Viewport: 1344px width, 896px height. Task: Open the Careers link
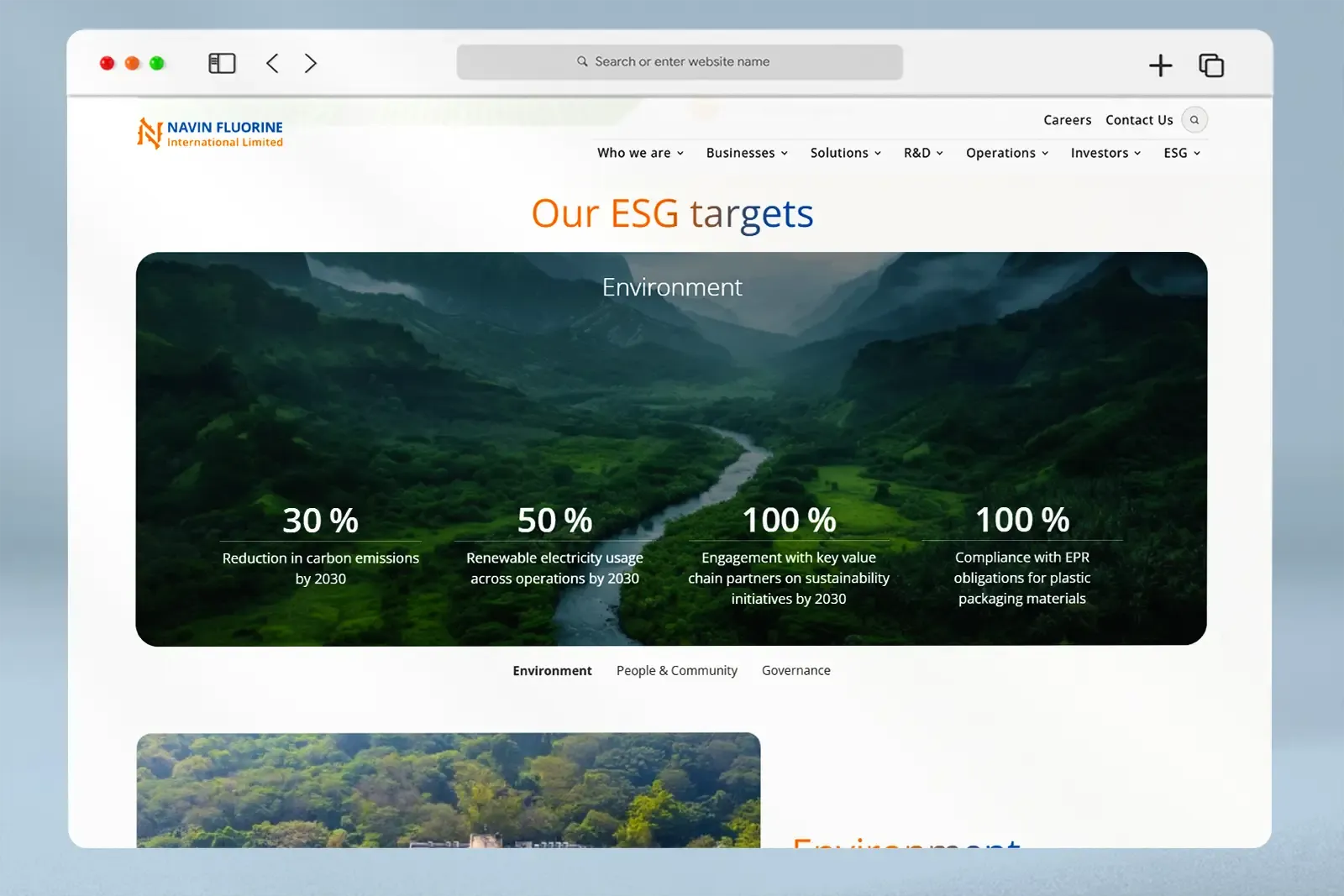(x=1067, y=120)
